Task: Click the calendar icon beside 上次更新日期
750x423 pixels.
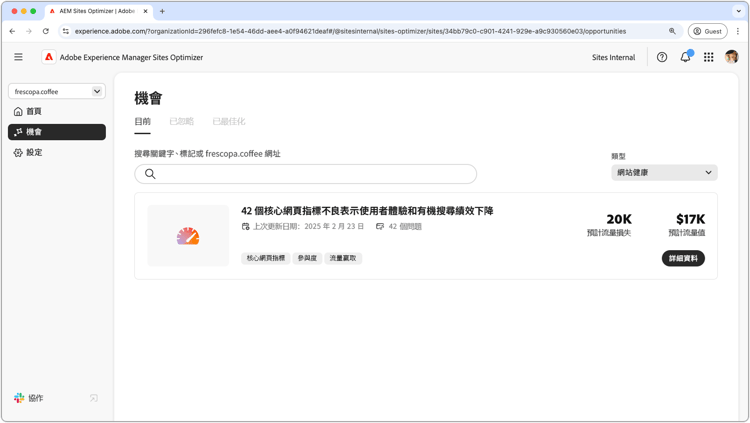Action: pyautogui.click(x=246, y=226)
